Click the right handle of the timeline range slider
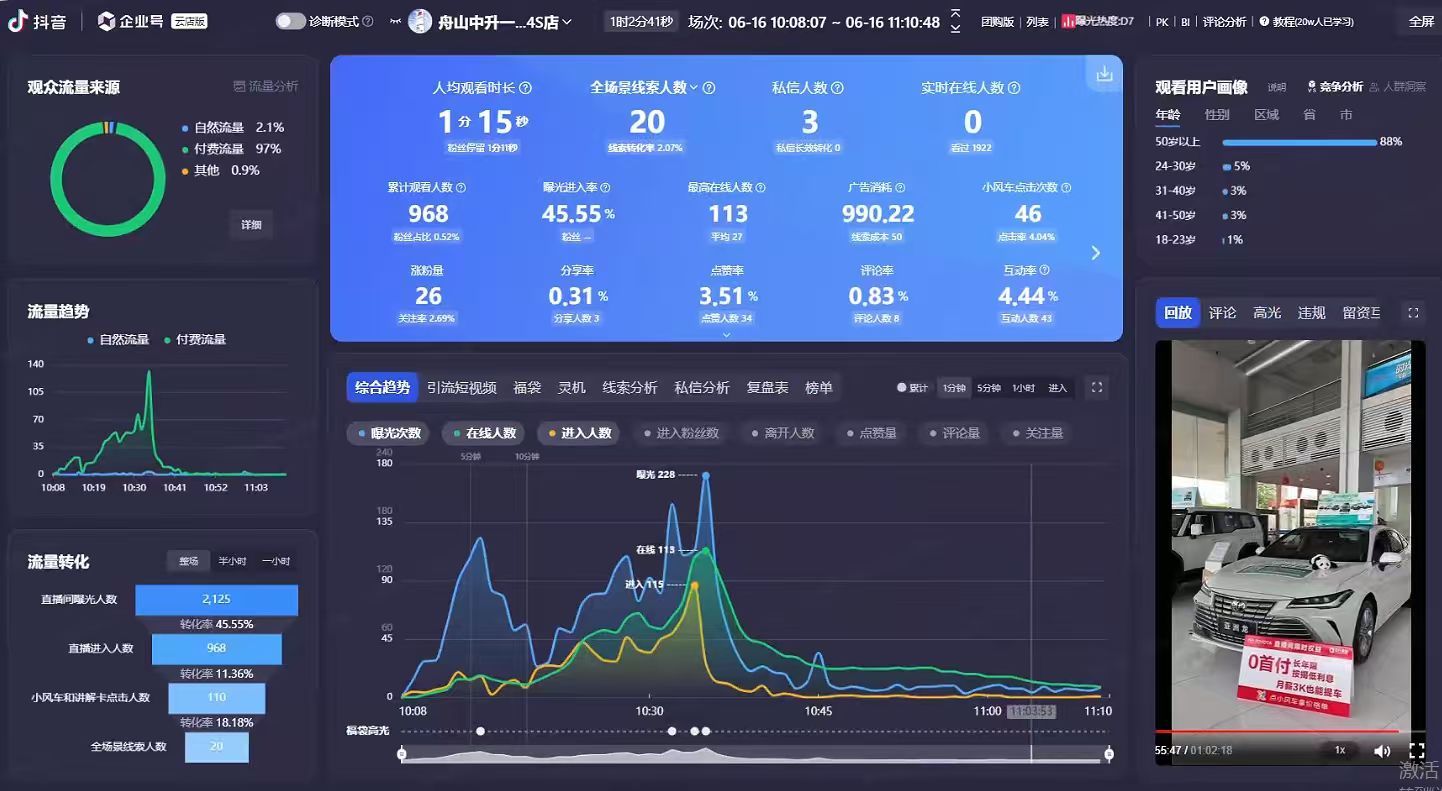 click(x=1109, y=754)
